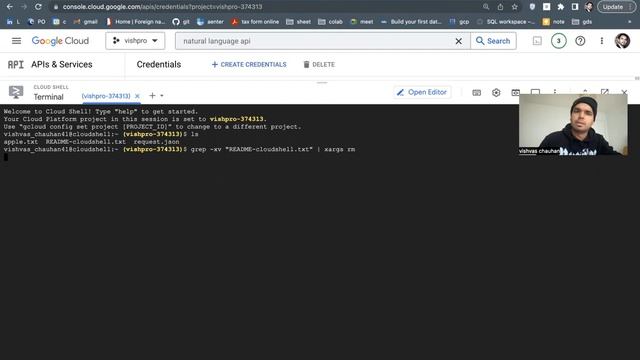Click the request.json filename in terminal output
The image size is (640, 360).
pos(156,142)
